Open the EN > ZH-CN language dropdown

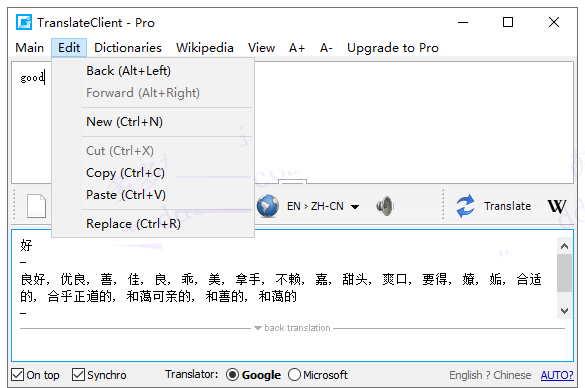323,206
